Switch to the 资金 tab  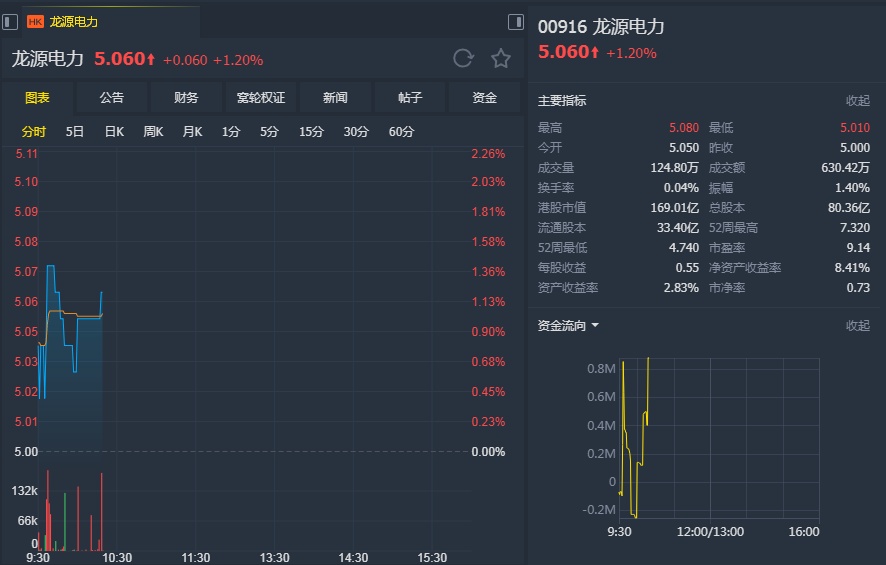click(x=484, y=98)
